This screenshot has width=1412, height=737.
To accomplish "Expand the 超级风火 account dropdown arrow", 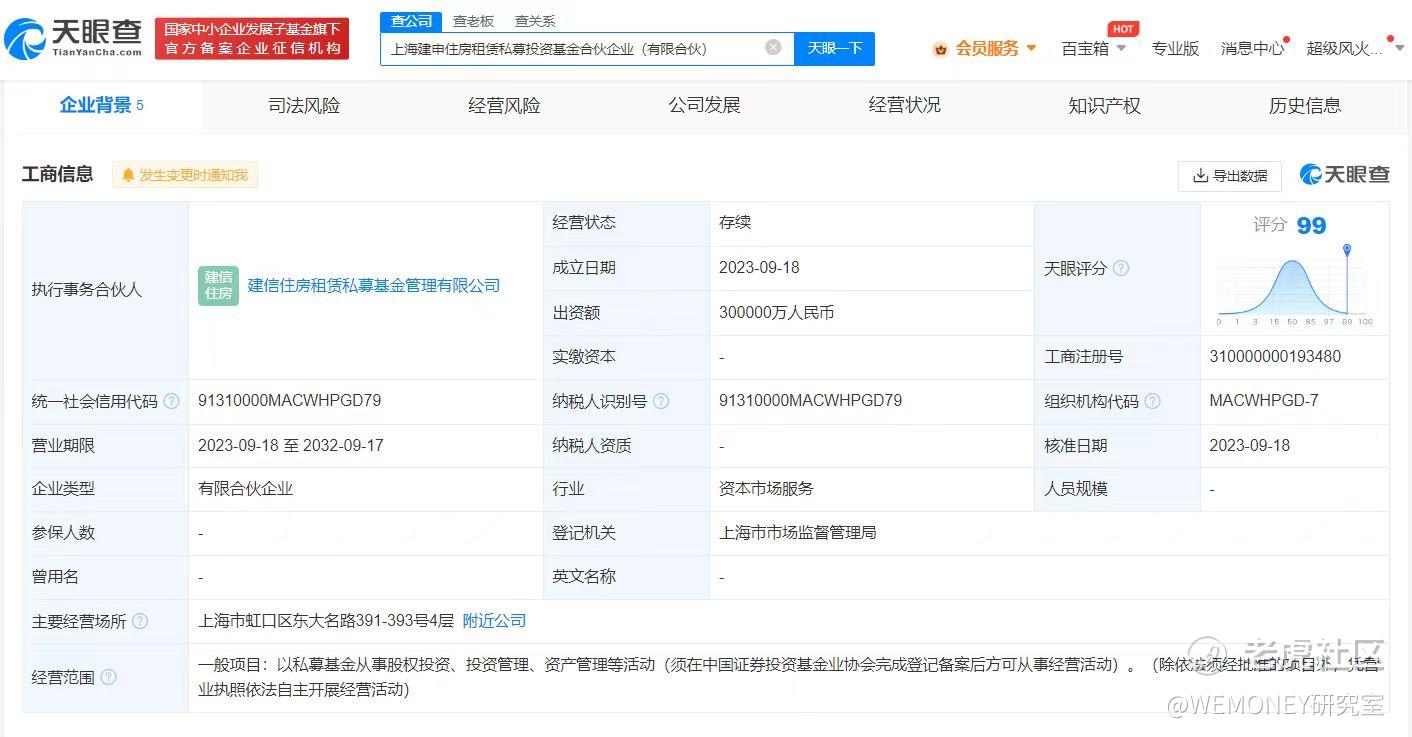I will point(1400,48).
